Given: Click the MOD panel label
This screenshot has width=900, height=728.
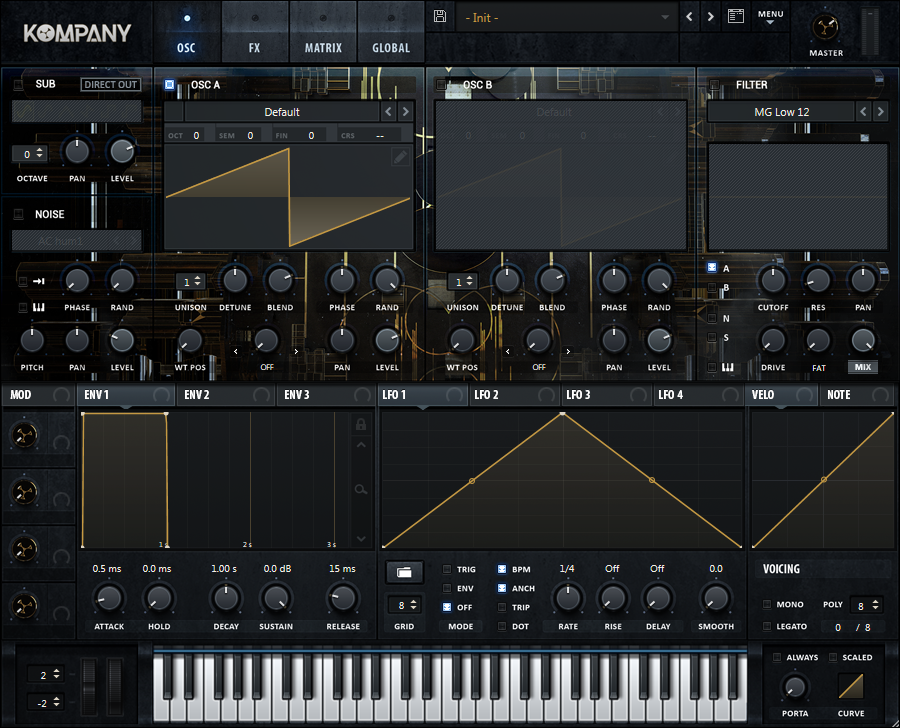Looking at the screenshot, I should click(21, 395).
